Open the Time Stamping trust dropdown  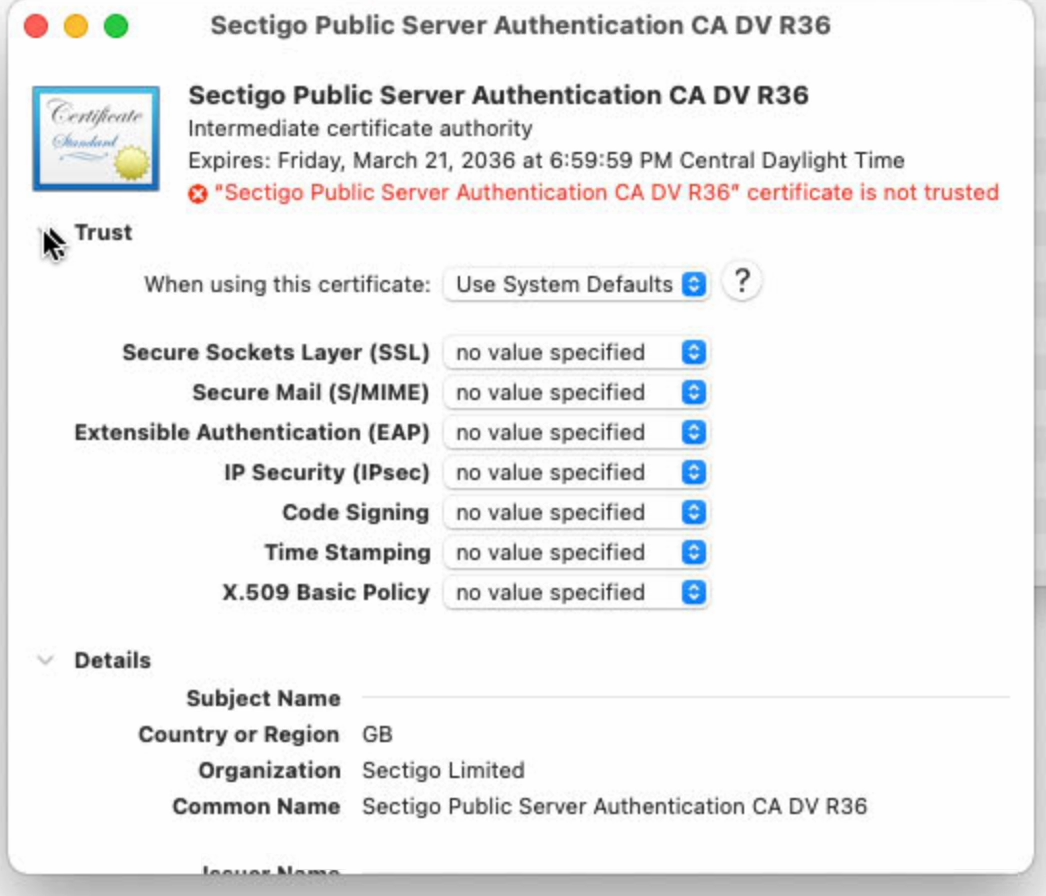[576, 553]
